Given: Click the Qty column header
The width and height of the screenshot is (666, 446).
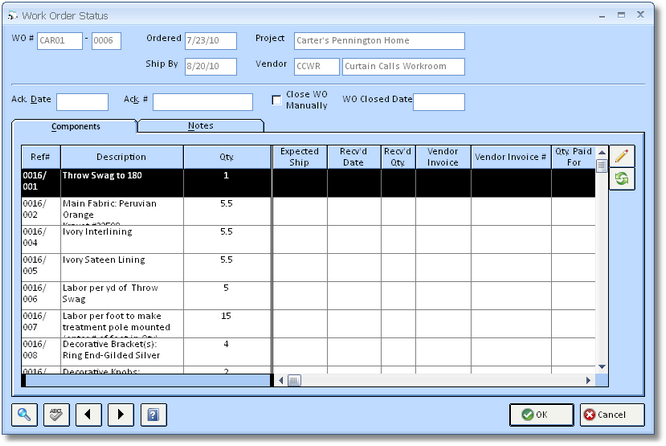Looking at the screenshot, I should [227, 157].
